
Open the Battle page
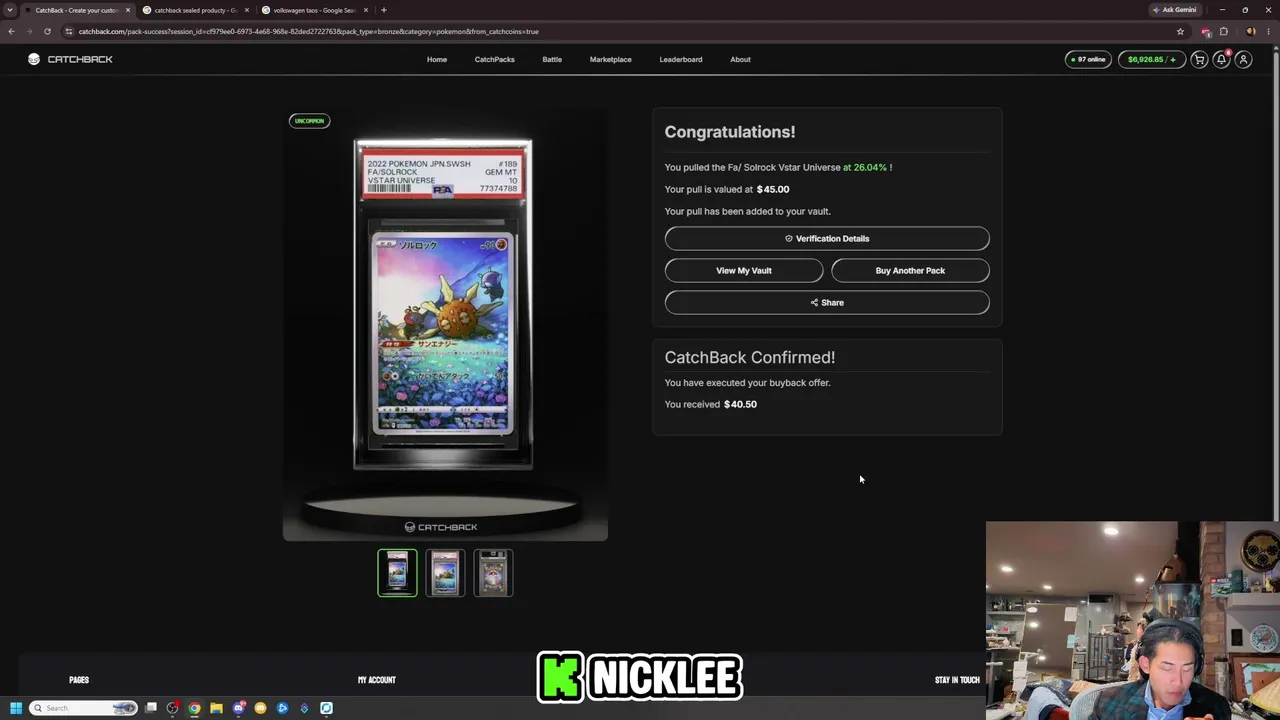point(552,59)
